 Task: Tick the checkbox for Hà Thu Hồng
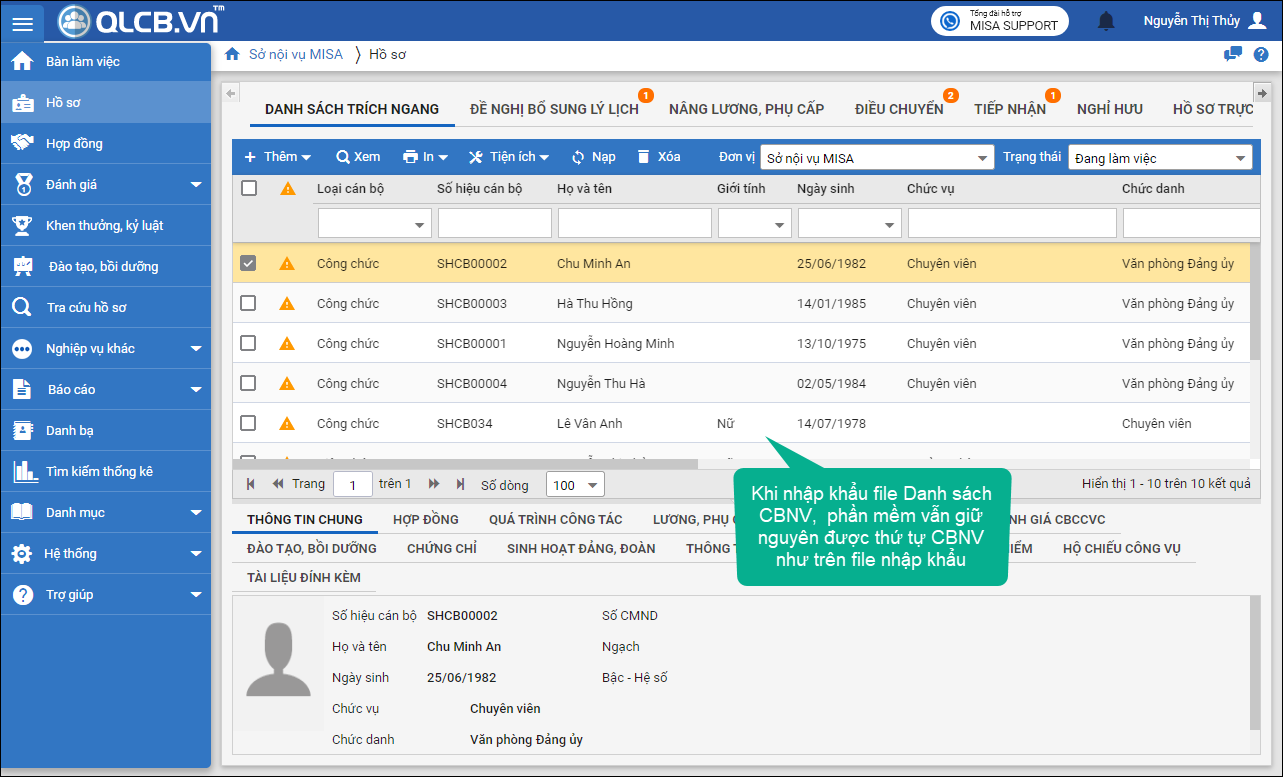click(x=249, y=303)
